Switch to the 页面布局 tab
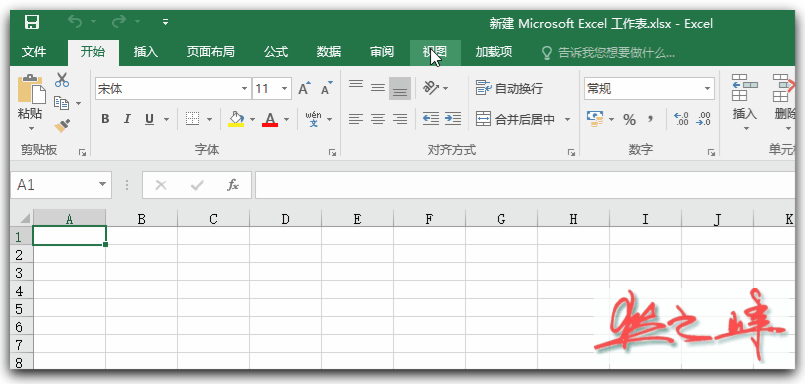The image size is (805, 384). pos(210,52)
